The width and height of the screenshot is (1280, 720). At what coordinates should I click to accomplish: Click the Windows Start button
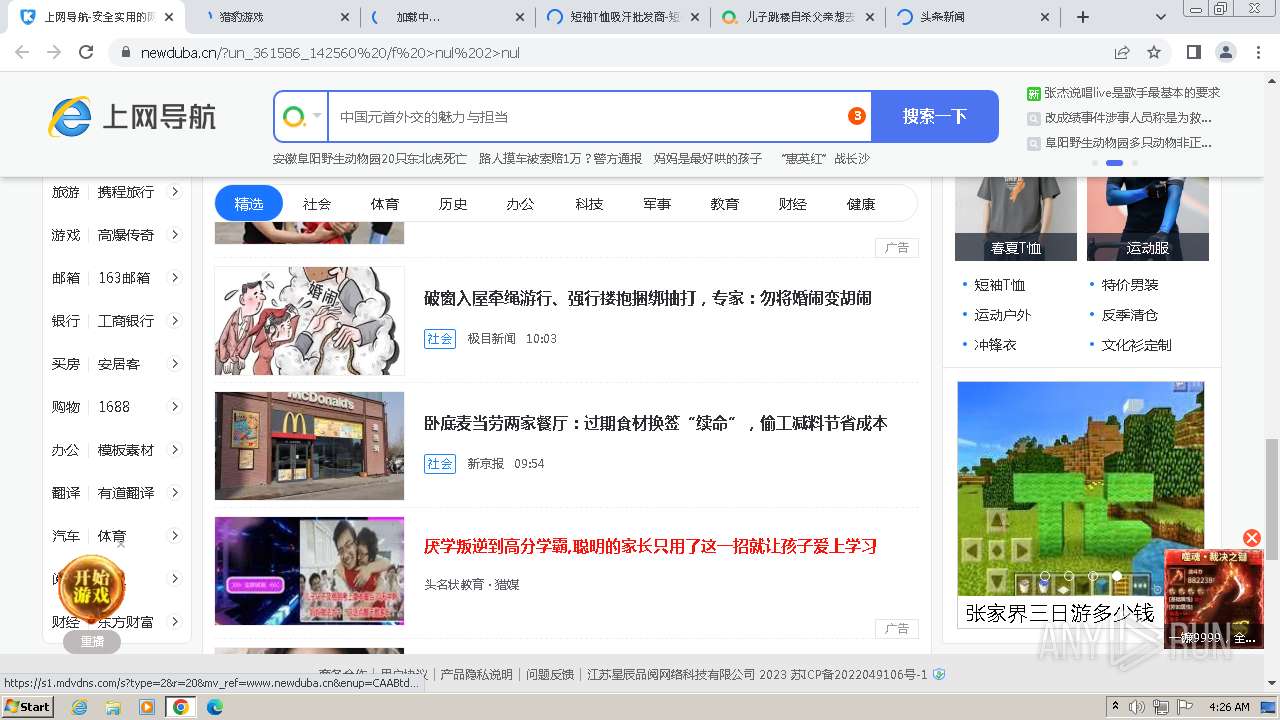point(27,706)
